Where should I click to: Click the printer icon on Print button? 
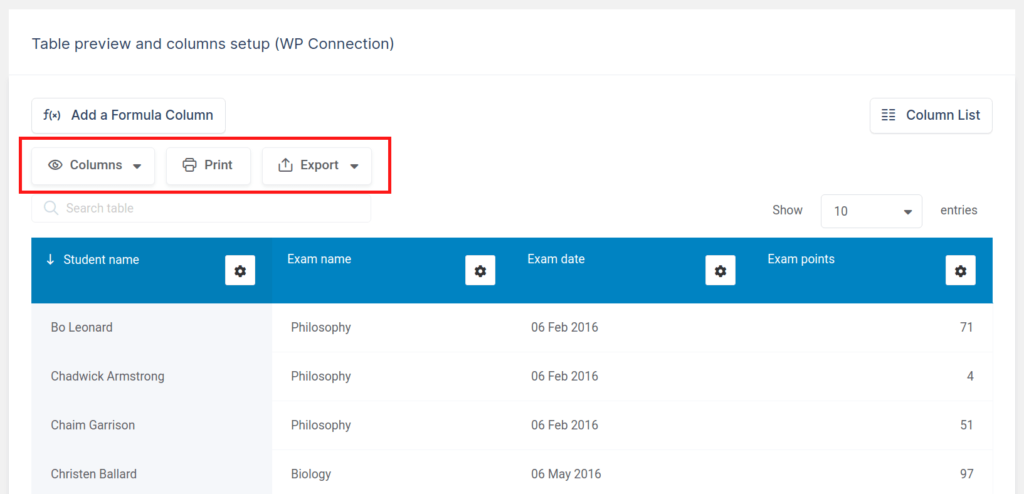[x=190, y=166]
